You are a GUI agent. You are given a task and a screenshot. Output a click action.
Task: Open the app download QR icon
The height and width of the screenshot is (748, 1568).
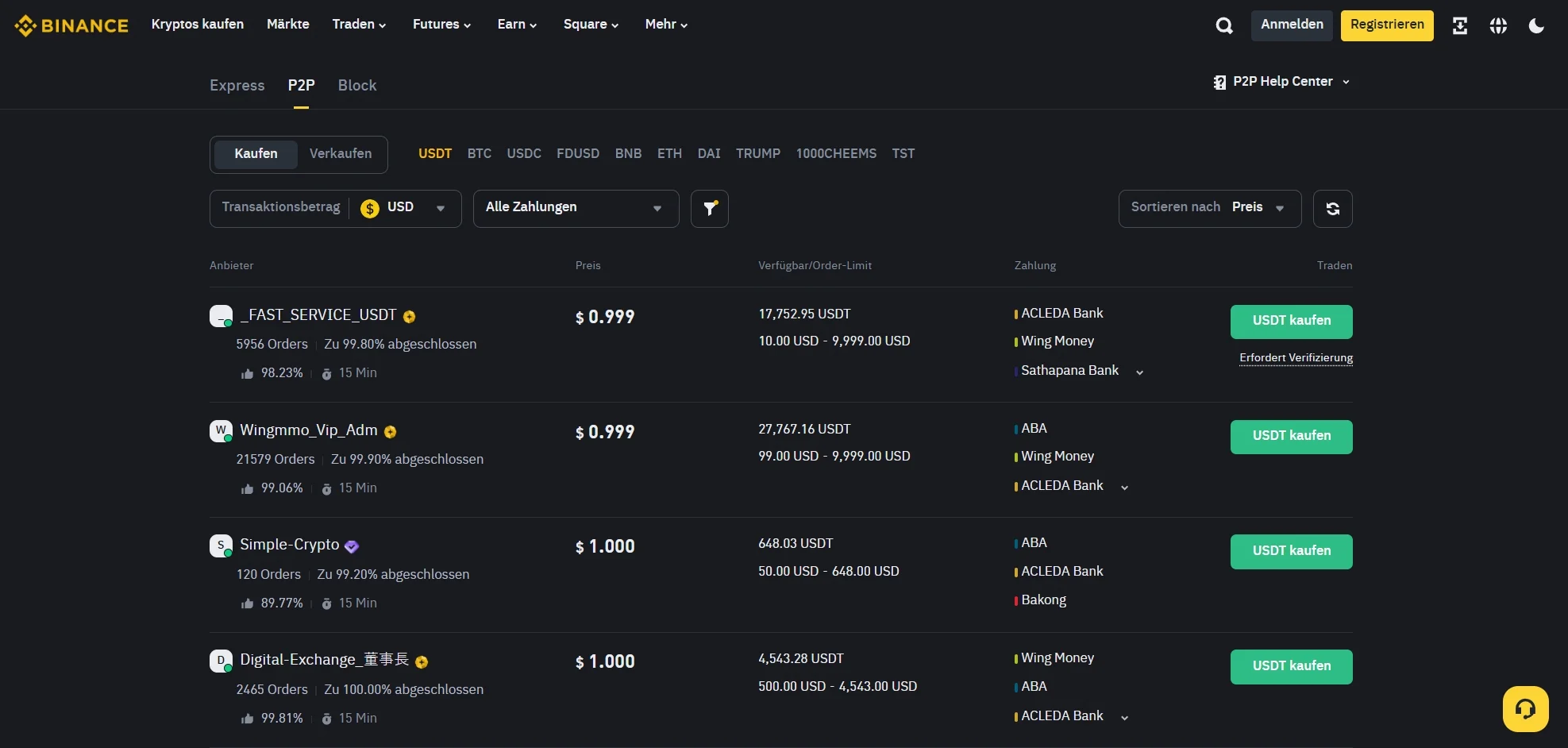coord(1459,25)
